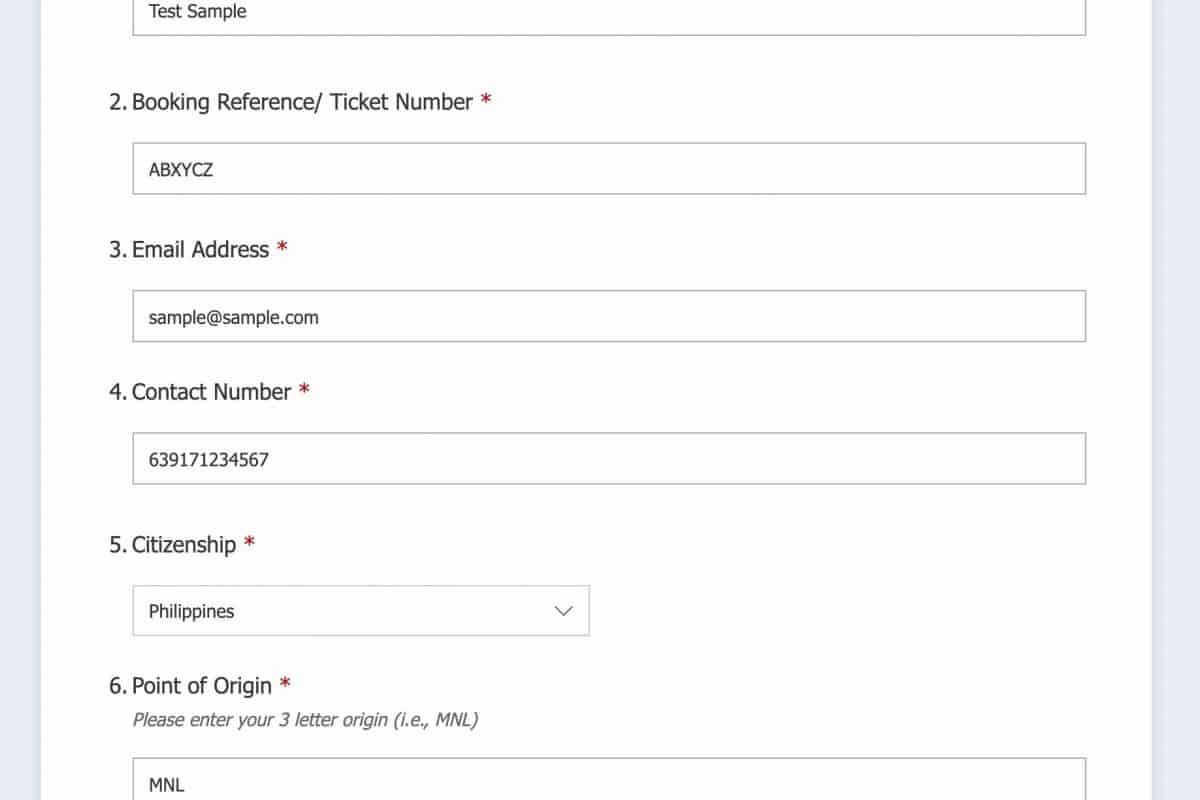
Task: Click the chevron arrow in Citizenship dropdown
Action: point(564,611)
